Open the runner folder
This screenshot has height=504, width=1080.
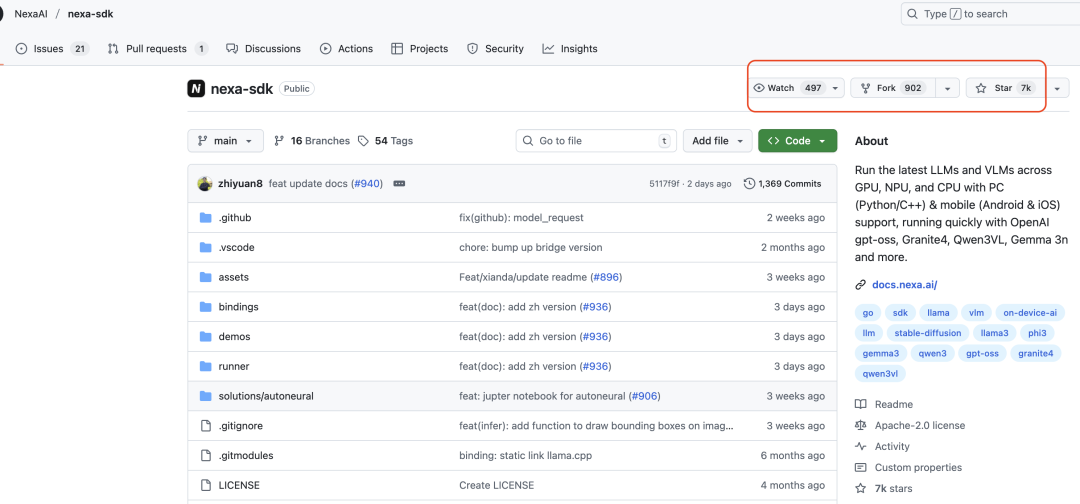tap(233, 366)
